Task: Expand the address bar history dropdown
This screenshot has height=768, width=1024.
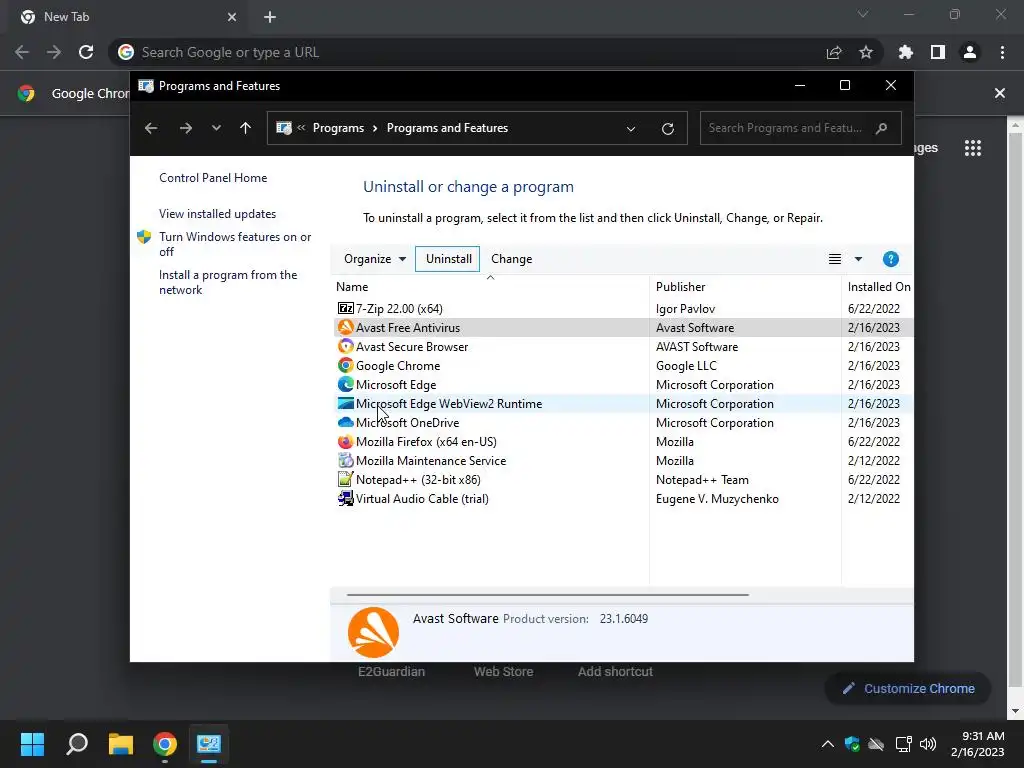Action: (631, 129)
